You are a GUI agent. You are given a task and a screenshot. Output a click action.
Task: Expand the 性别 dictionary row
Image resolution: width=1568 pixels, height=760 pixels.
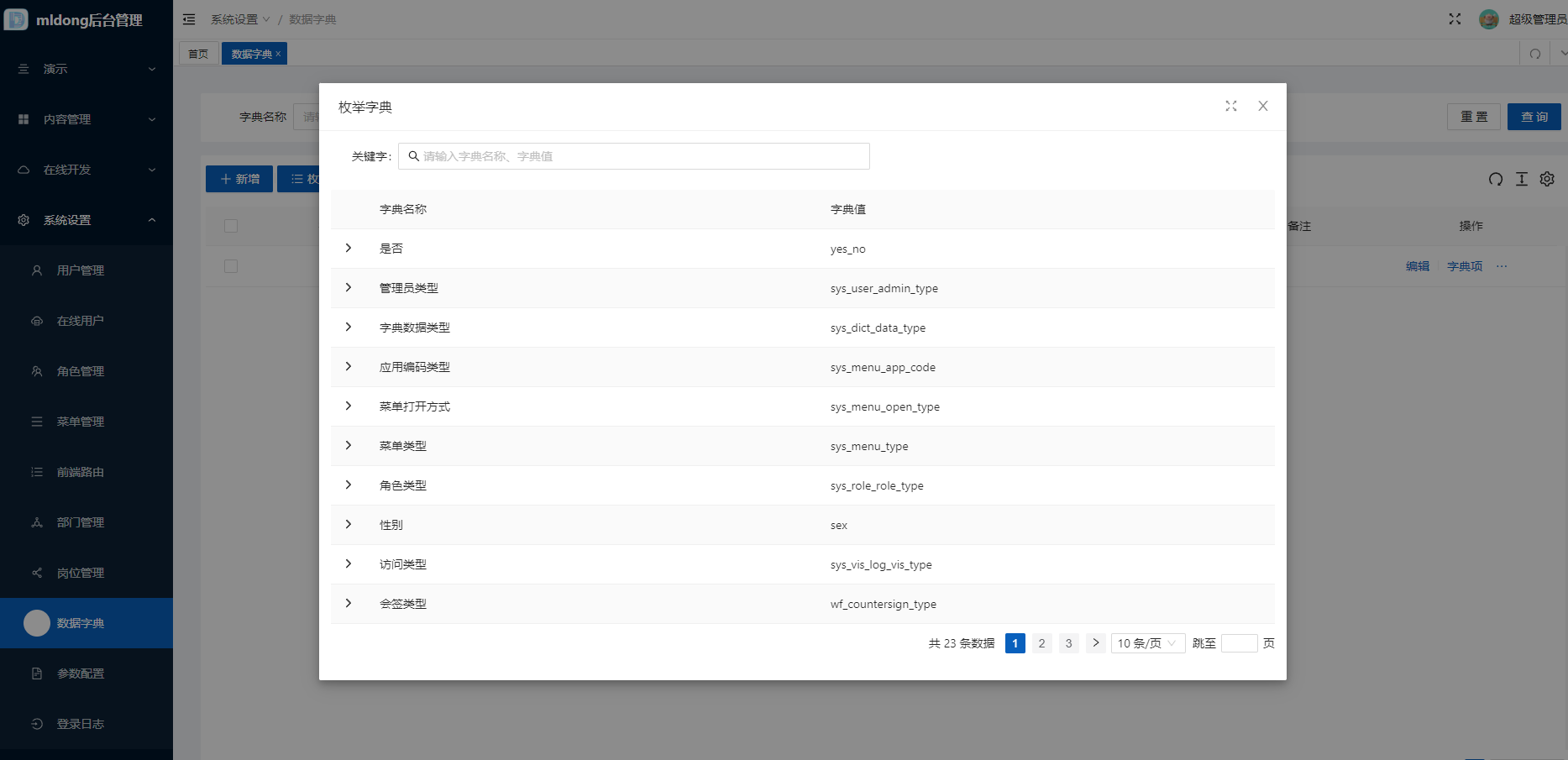coord(349,525)
